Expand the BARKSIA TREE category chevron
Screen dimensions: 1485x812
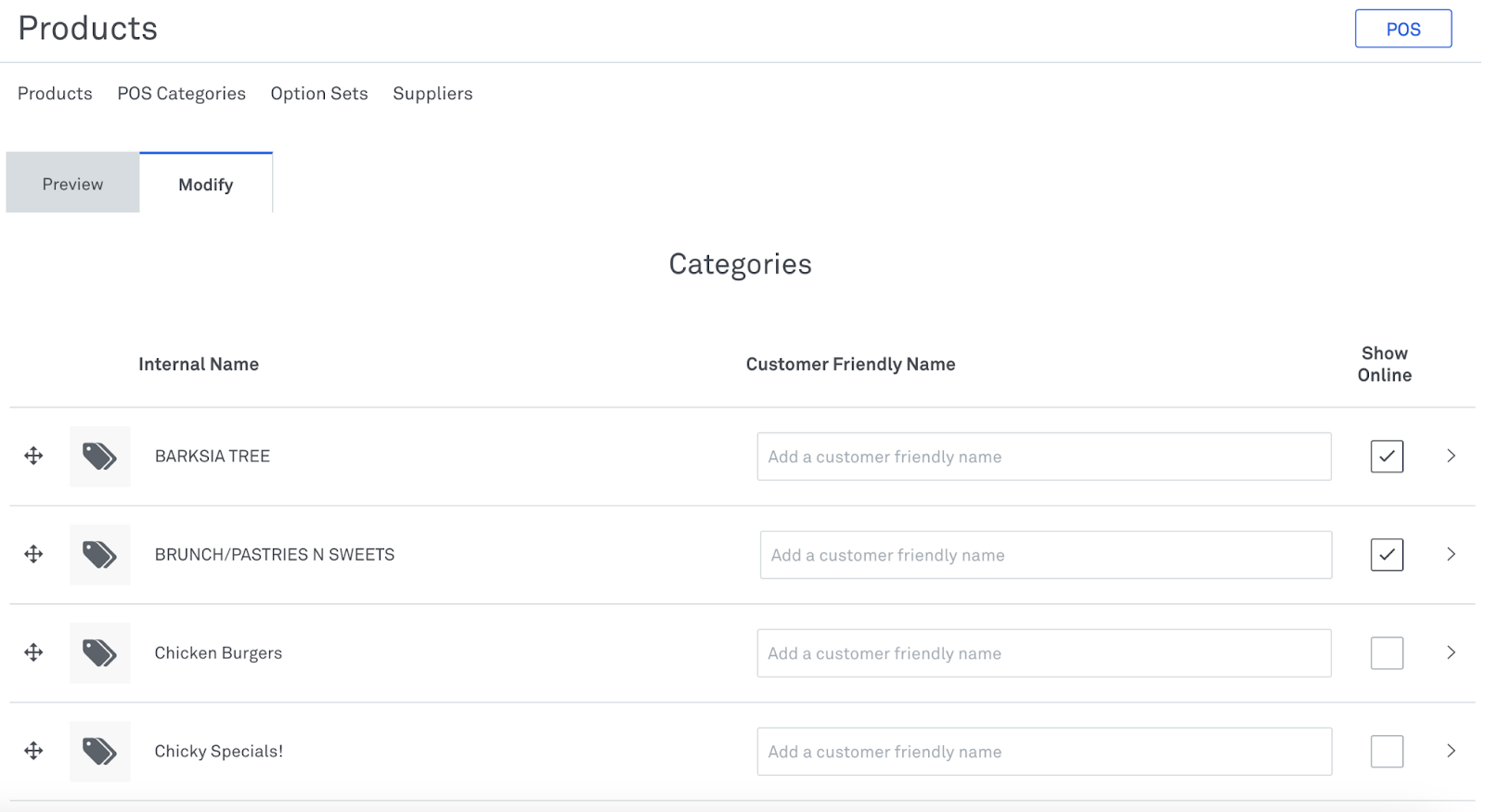(1451, 456)
